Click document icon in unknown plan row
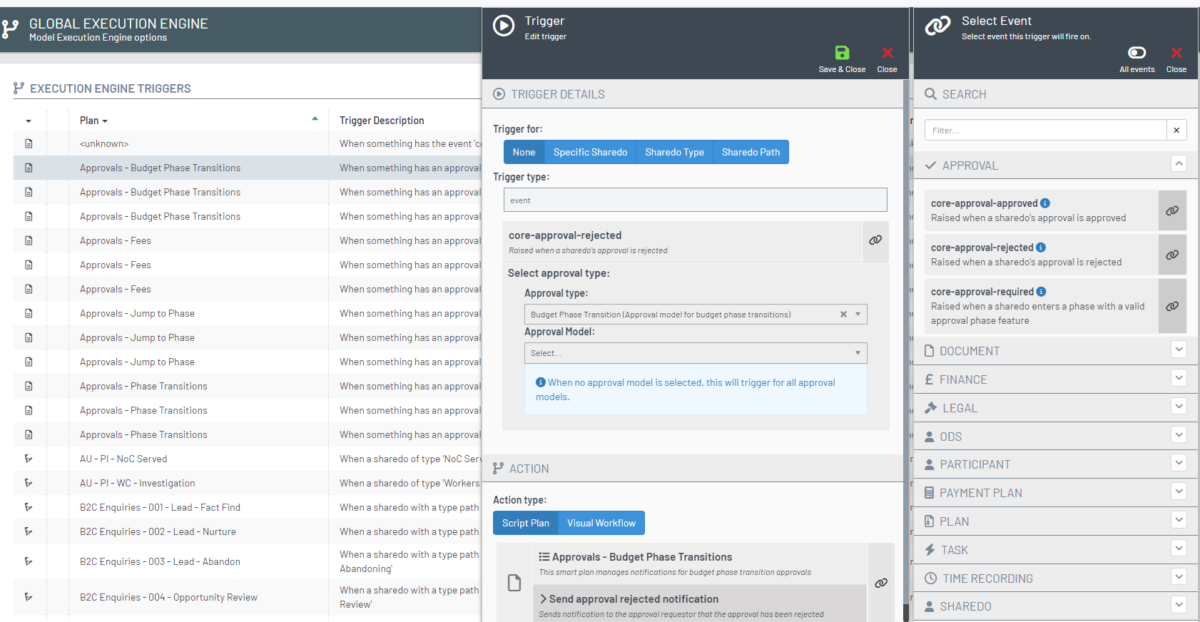The width and height of the screenshot is (1200, 622). tap(29, 144)
